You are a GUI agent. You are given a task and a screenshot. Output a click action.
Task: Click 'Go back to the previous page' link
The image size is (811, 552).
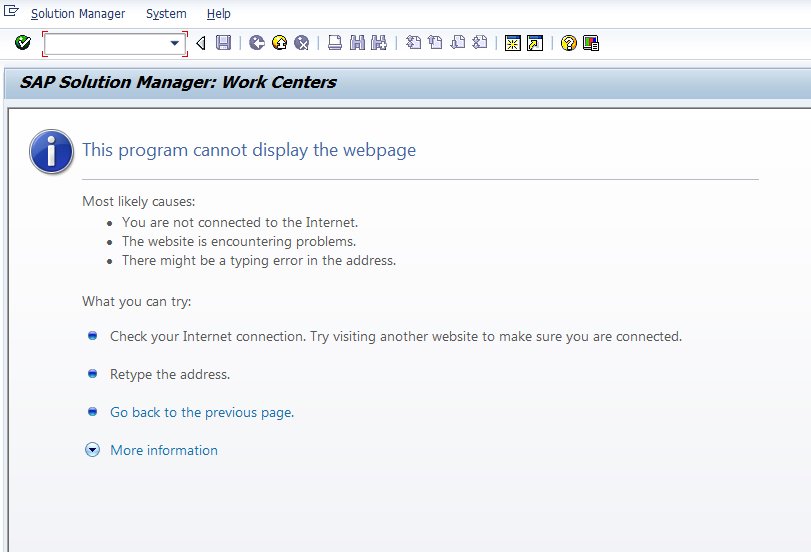click(202, 412)
